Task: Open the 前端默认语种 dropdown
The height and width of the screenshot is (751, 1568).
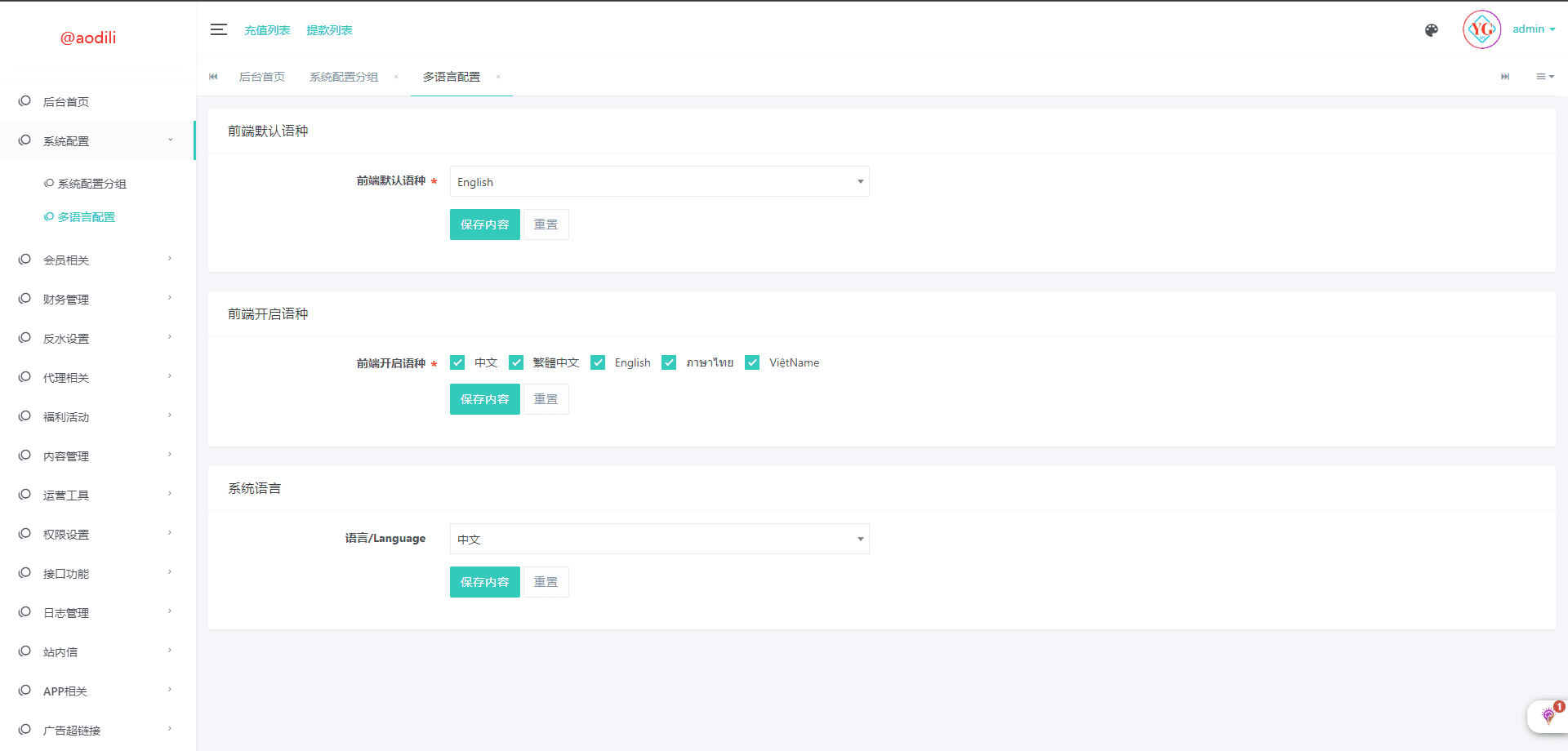Action: click(x=659, y=182)
